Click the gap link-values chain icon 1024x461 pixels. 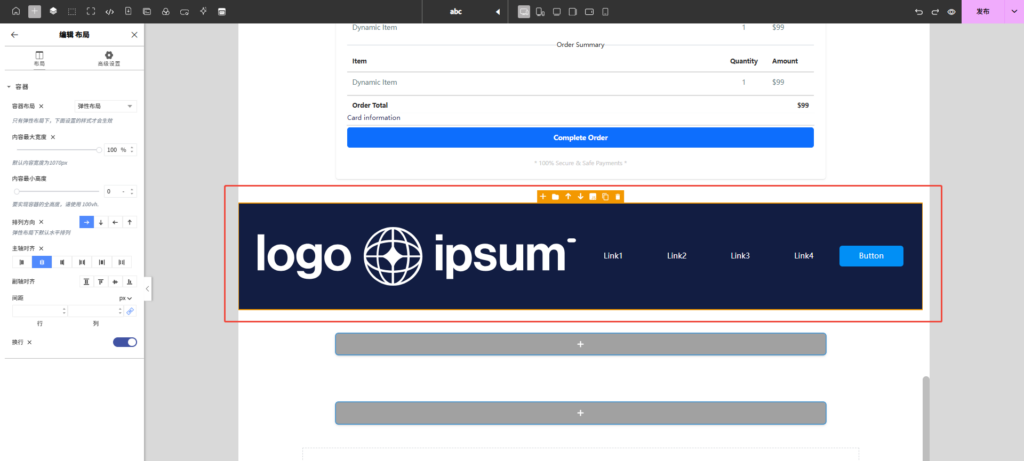[x=130, y=311]
